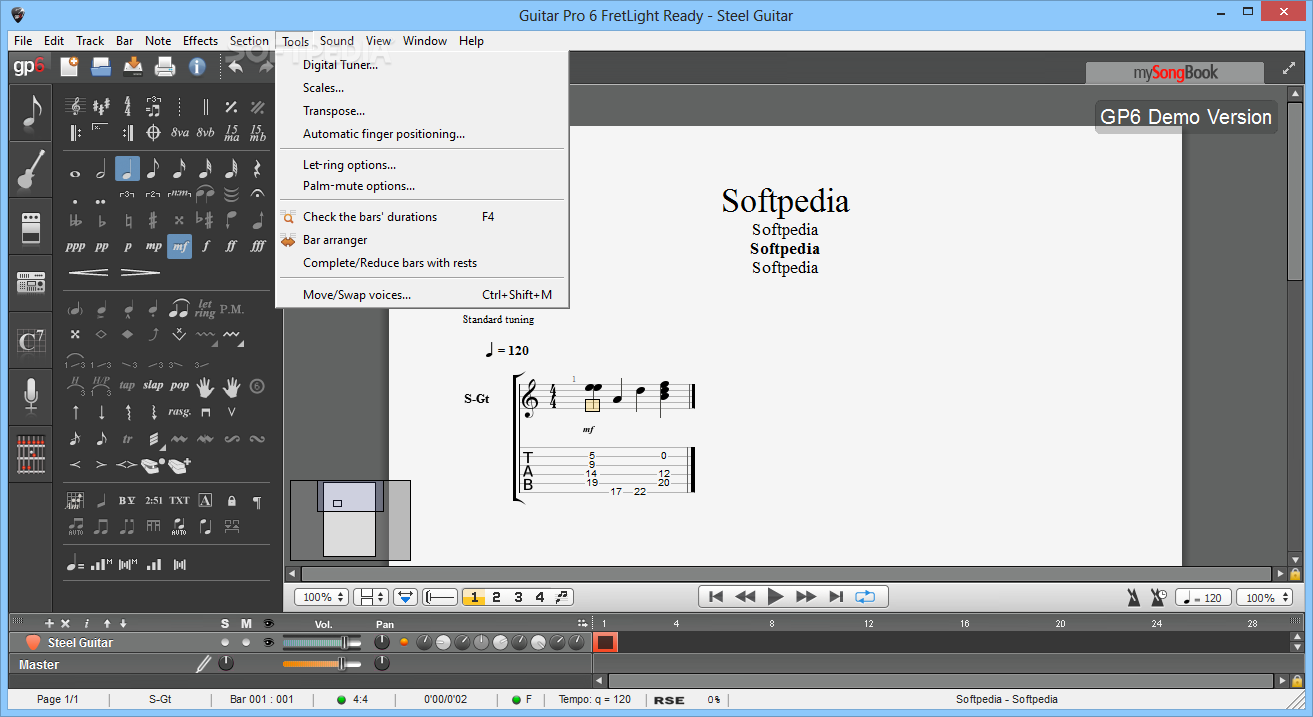The height and width of the screenshot is (717, 1313).
Task: Open the Effects menu
Action: coord(200,41)
